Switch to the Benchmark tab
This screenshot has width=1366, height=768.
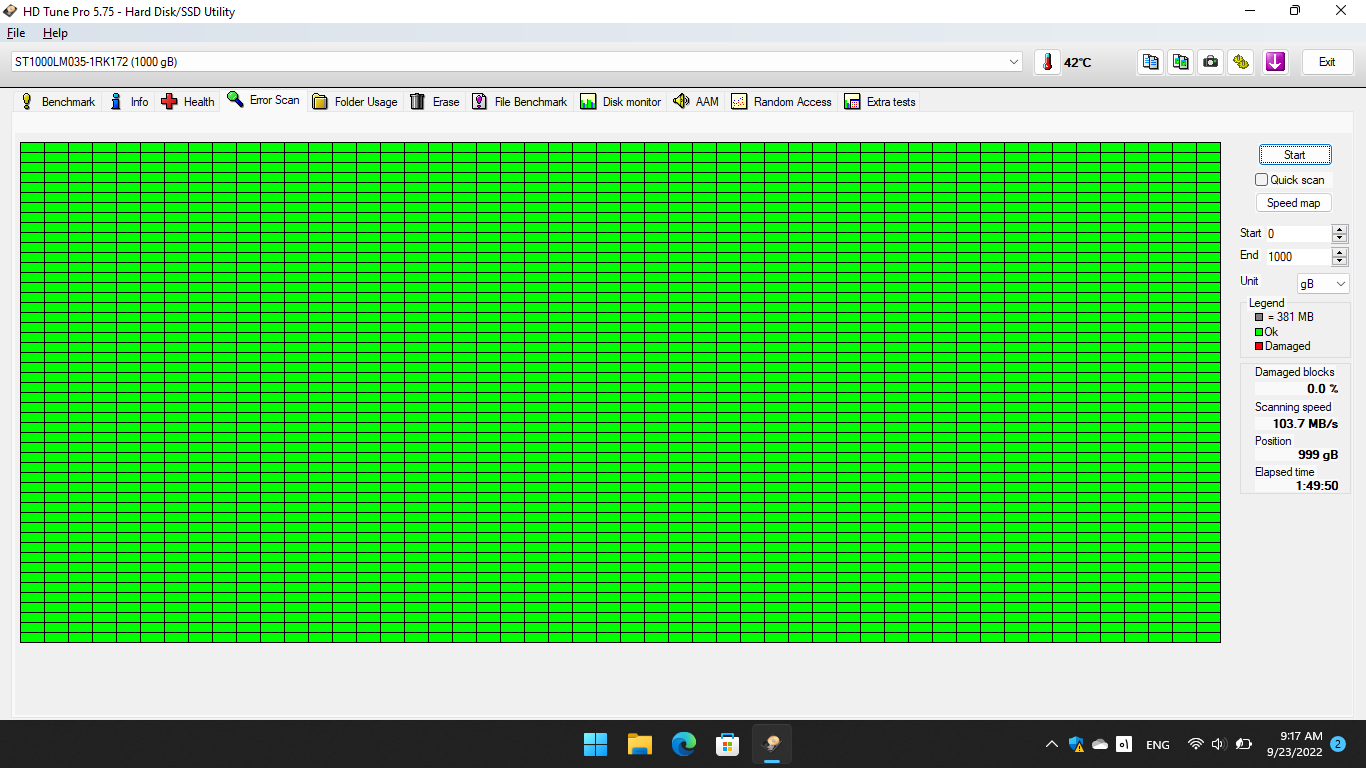[x=58, y=102]
